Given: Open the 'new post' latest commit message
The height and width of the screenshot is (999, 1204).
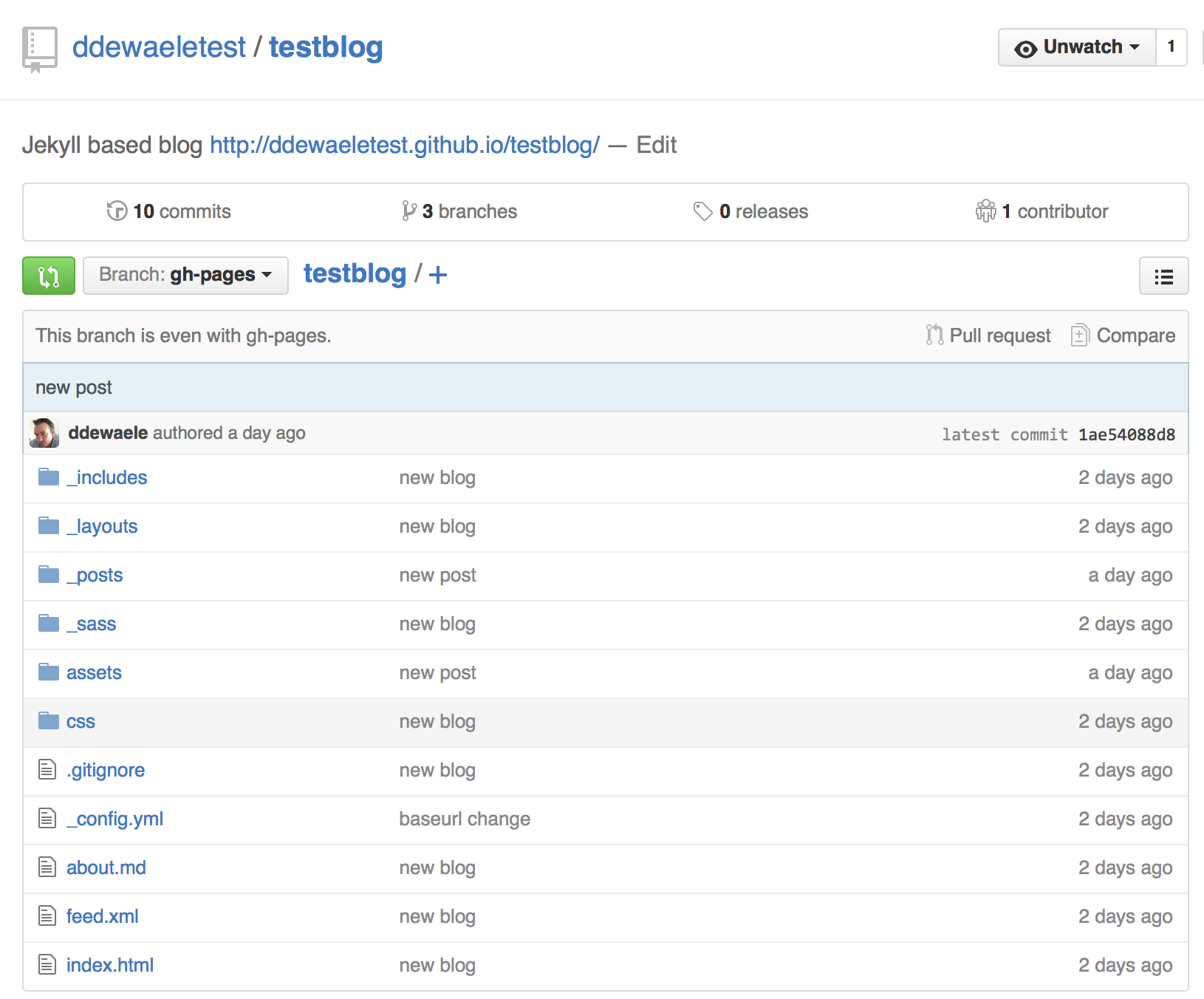Looking at the screenshot, I should point(74,387).
